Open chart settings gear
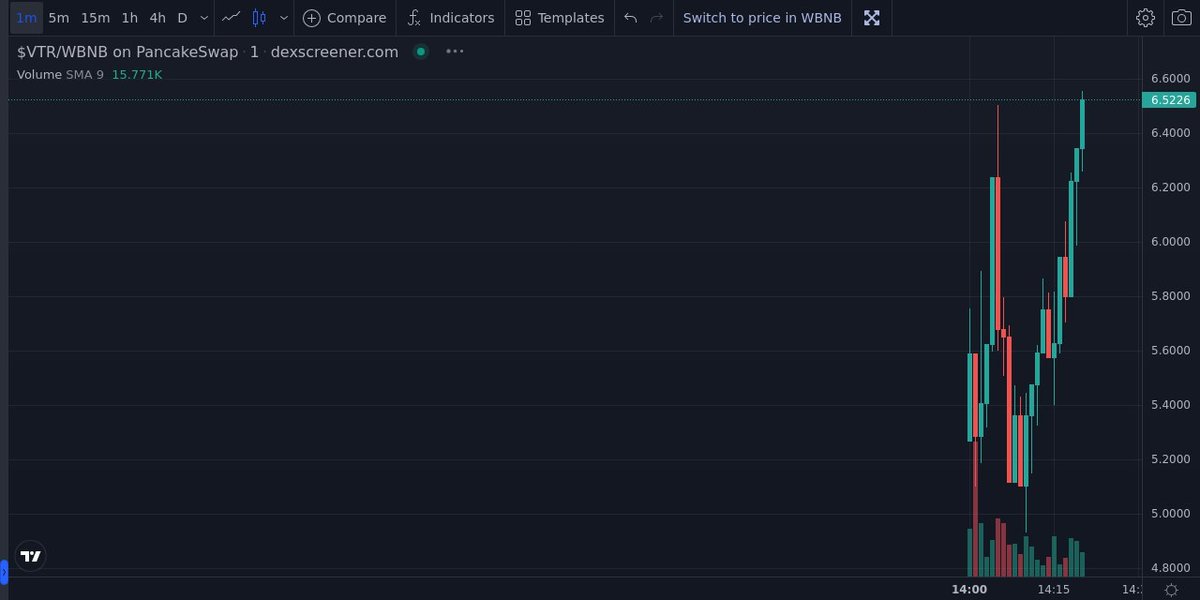 point(1146,17)
